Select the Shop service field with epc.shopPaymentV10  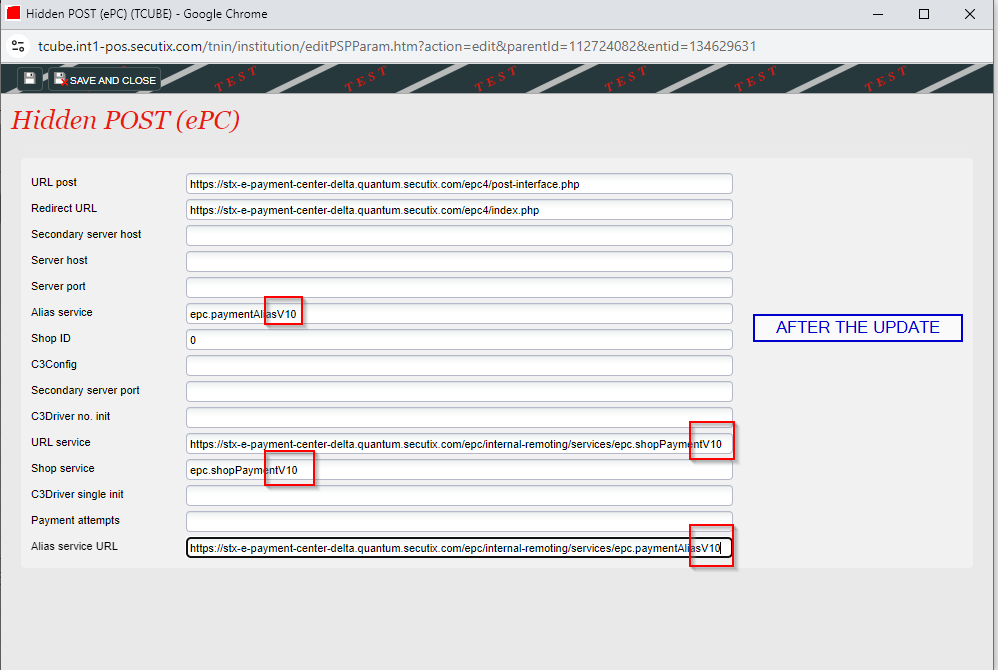click(458, 469)
